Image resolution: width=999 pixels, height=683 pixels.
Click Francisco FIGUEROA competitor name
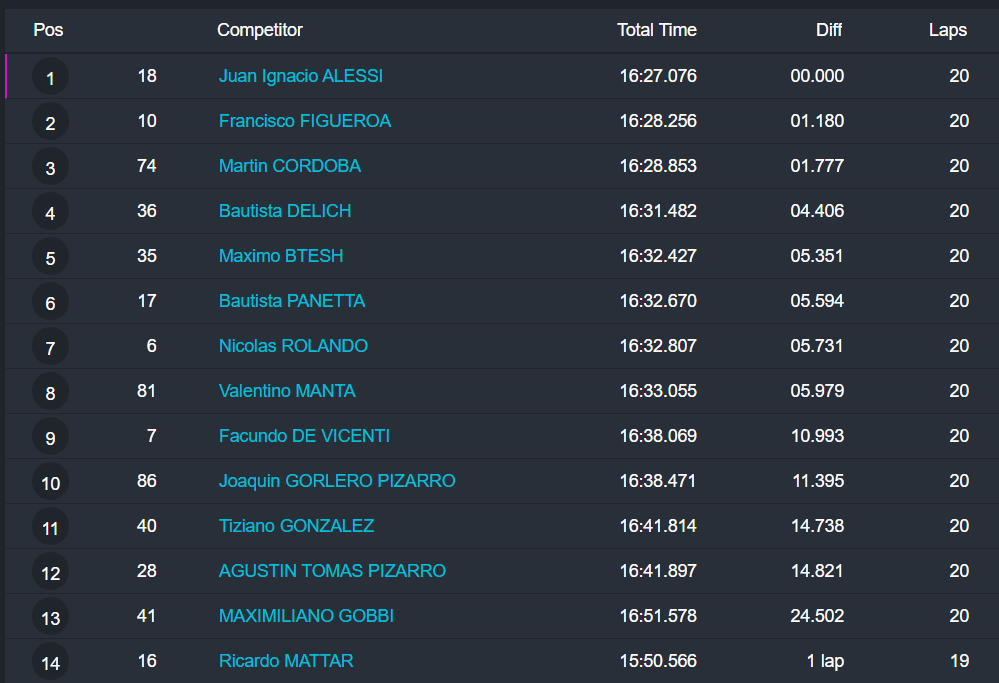click(x=304, y=121)
